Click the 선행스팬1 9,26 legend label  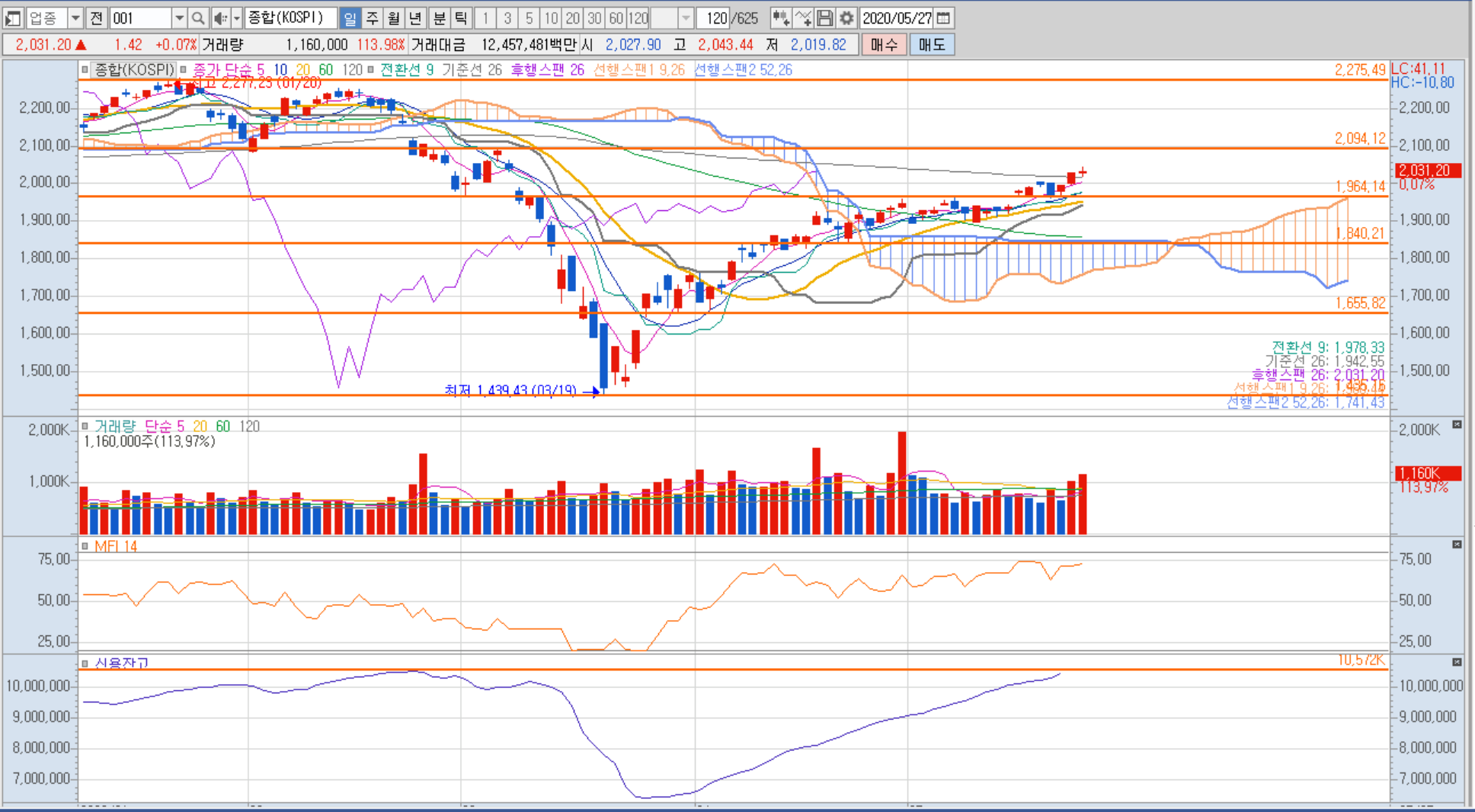tap(638, 70)
